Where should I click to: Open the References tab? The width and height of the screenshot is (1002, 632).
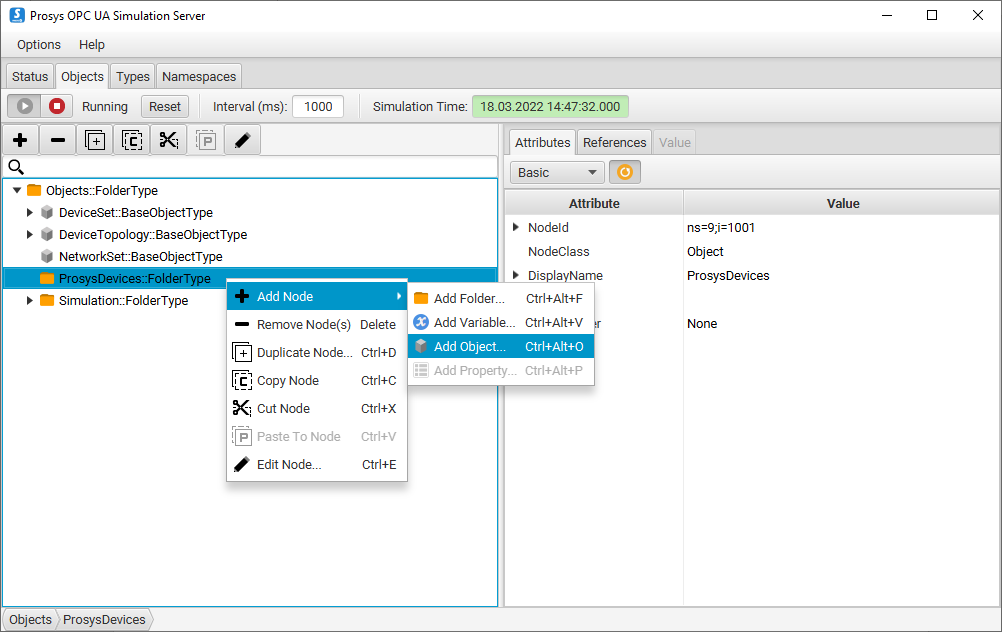point(614,142)
